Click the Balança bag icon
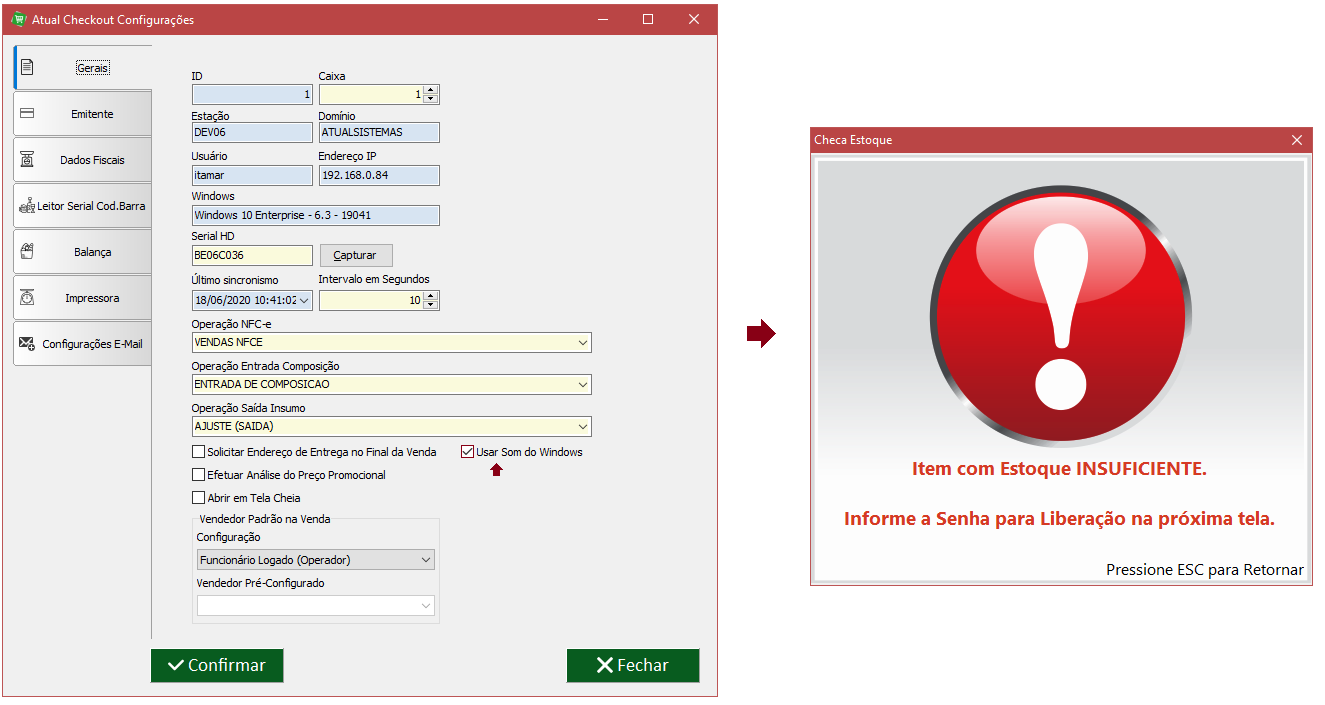Viewport: 1325px width, 705px height. click(x=27, y=252)
